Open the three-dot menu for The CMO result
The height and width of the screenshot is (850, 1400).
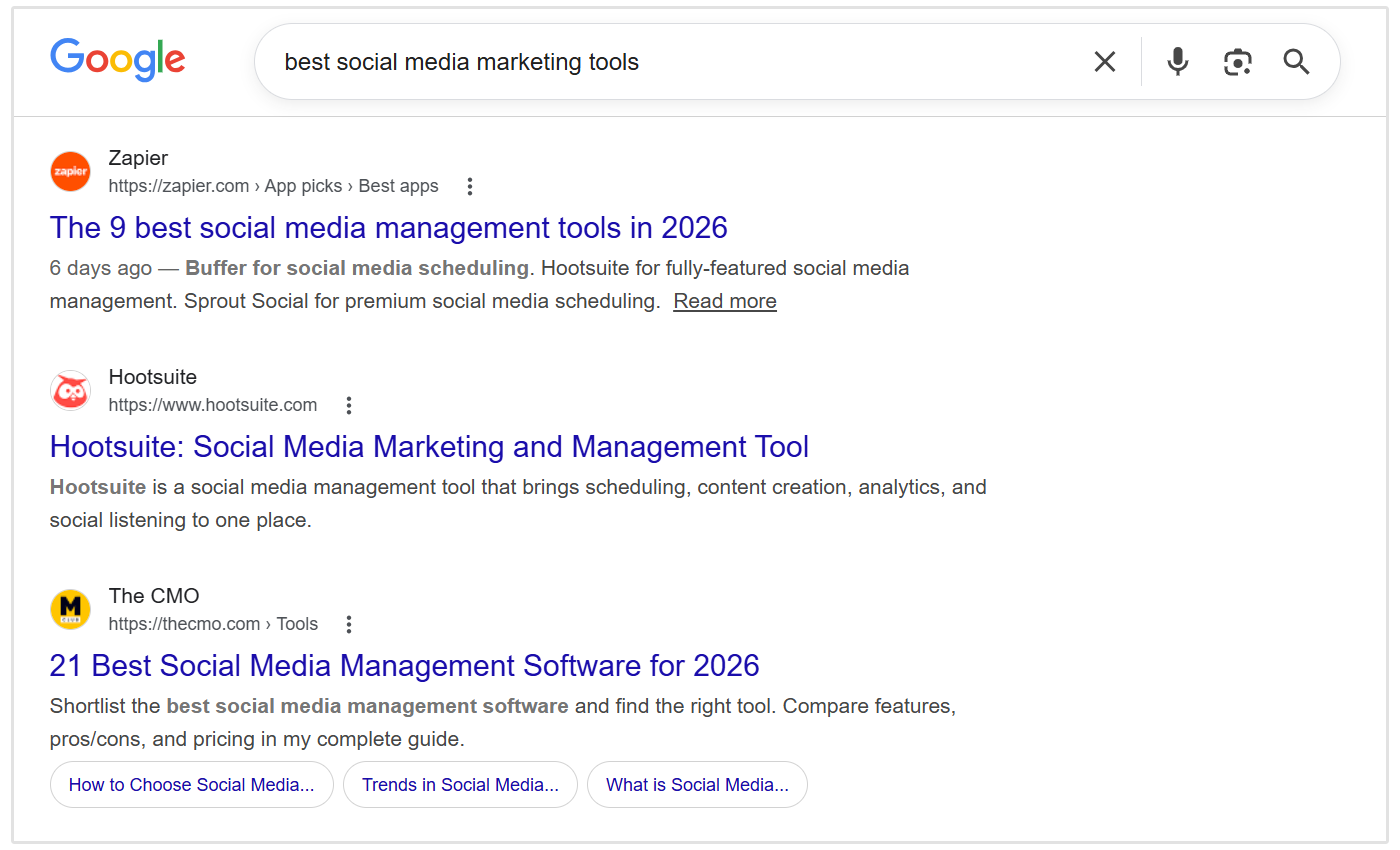pos(348,623)
